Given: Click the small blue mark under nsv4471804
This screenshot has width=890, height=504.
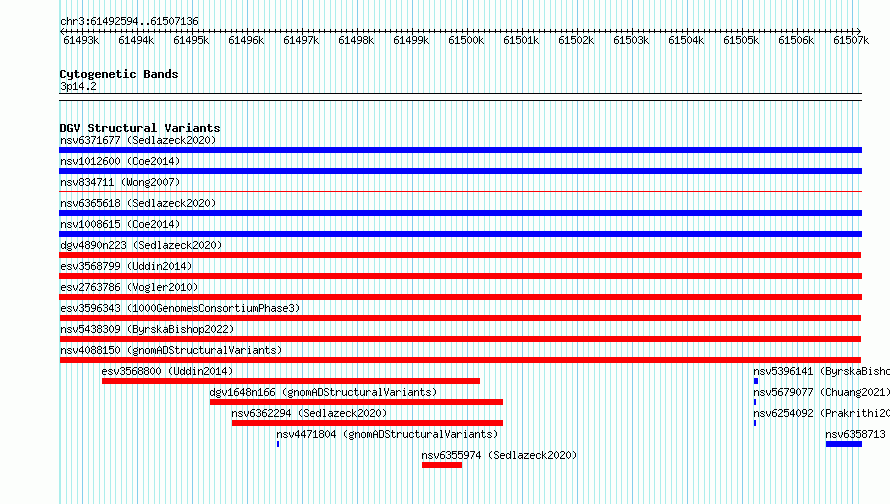Looking at the screenshot, I should coord(278,444).
